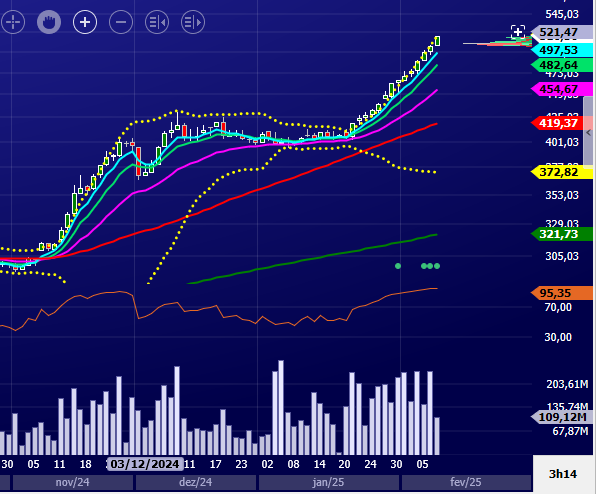596x494 pixels.
Task: Click the latest candle at chart top
Action: tap(438, 41)
